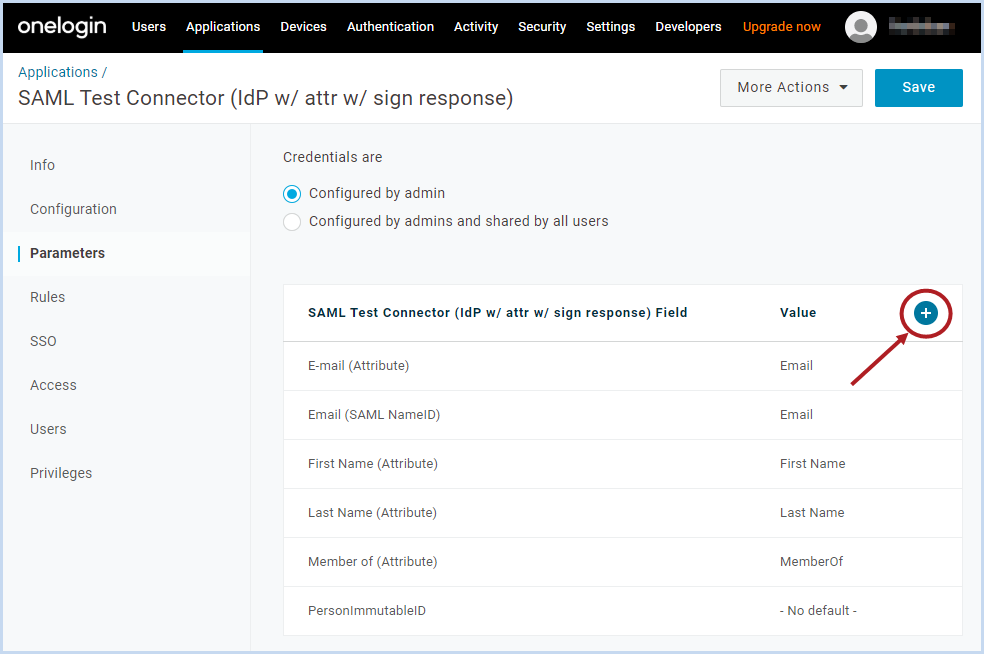Click the MemberOf value cell
984x654 pixels.
(811, 562)
